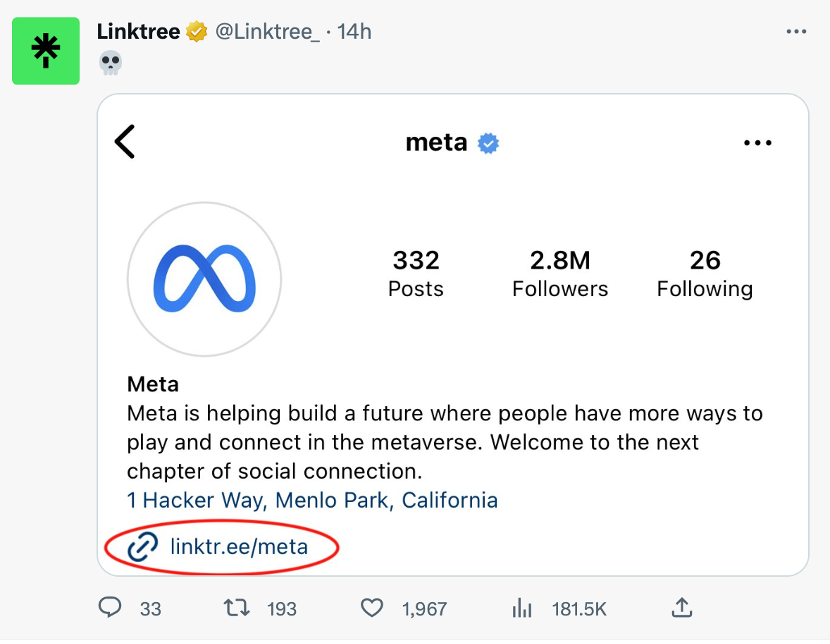Click the share upload icon
The image size is (830, 644).
(682, 607)
